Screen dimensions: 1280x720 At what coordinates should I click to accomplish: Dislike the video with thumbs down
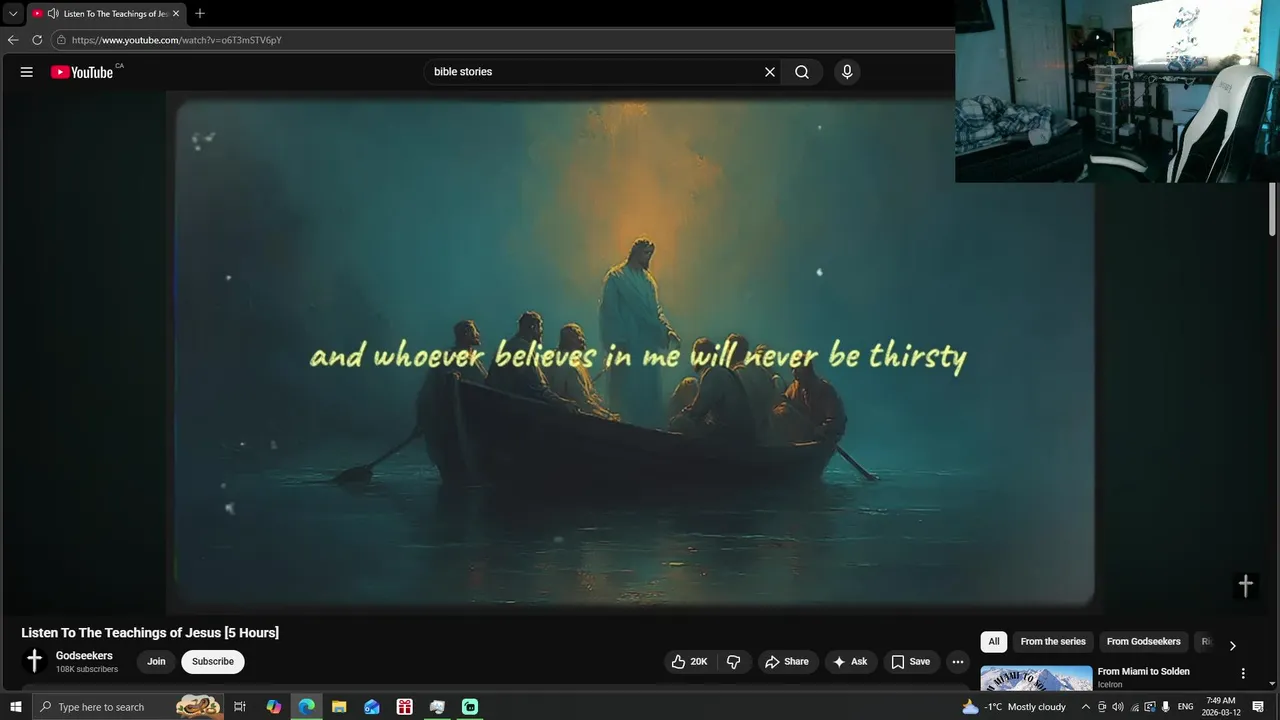click(734, 662)
